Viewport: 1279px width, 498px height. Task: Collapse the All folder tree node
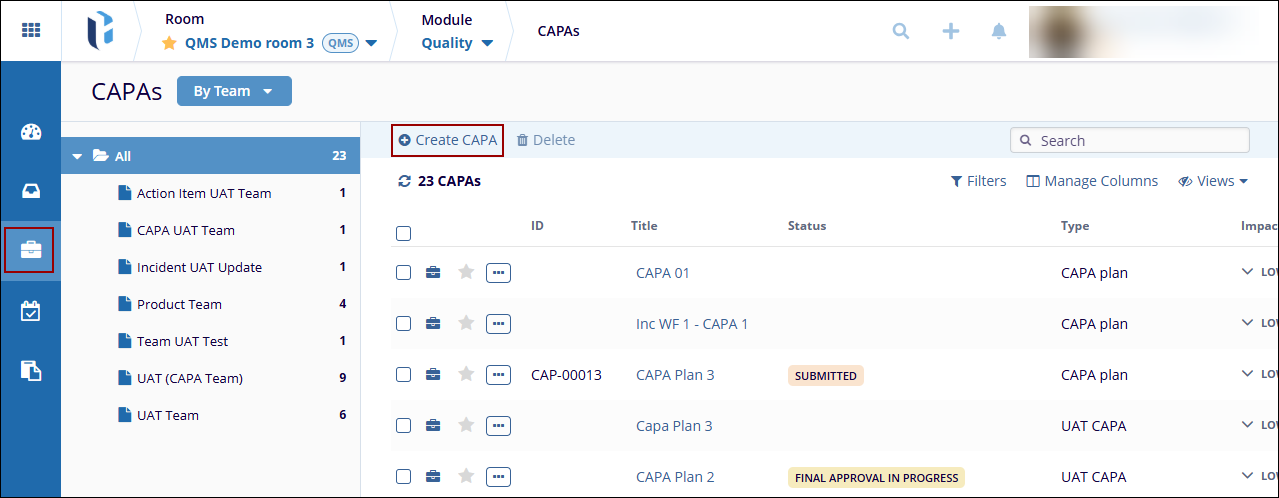click(77, 156)
